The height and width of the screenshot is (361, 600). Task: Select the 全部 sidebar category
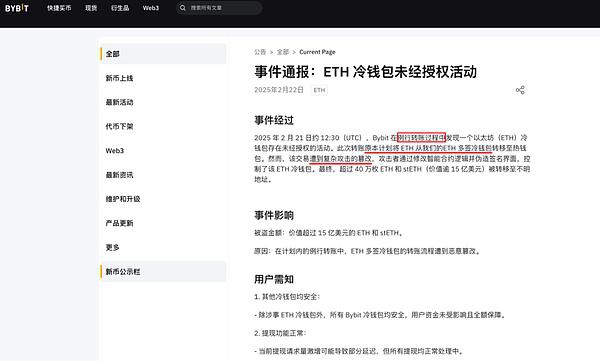coord(163,54)
